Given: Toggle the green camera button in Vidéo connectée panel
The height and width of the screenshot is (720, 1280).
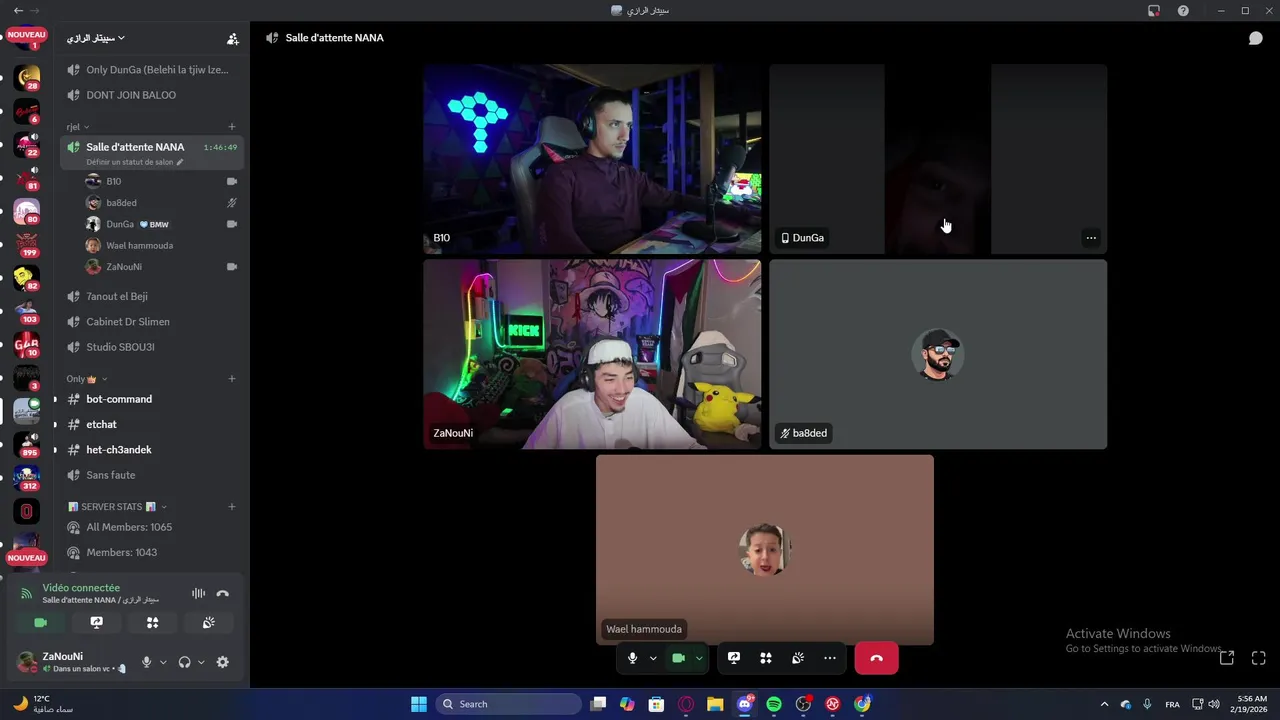Looking at the screenshot, I should tap(40, 622).
